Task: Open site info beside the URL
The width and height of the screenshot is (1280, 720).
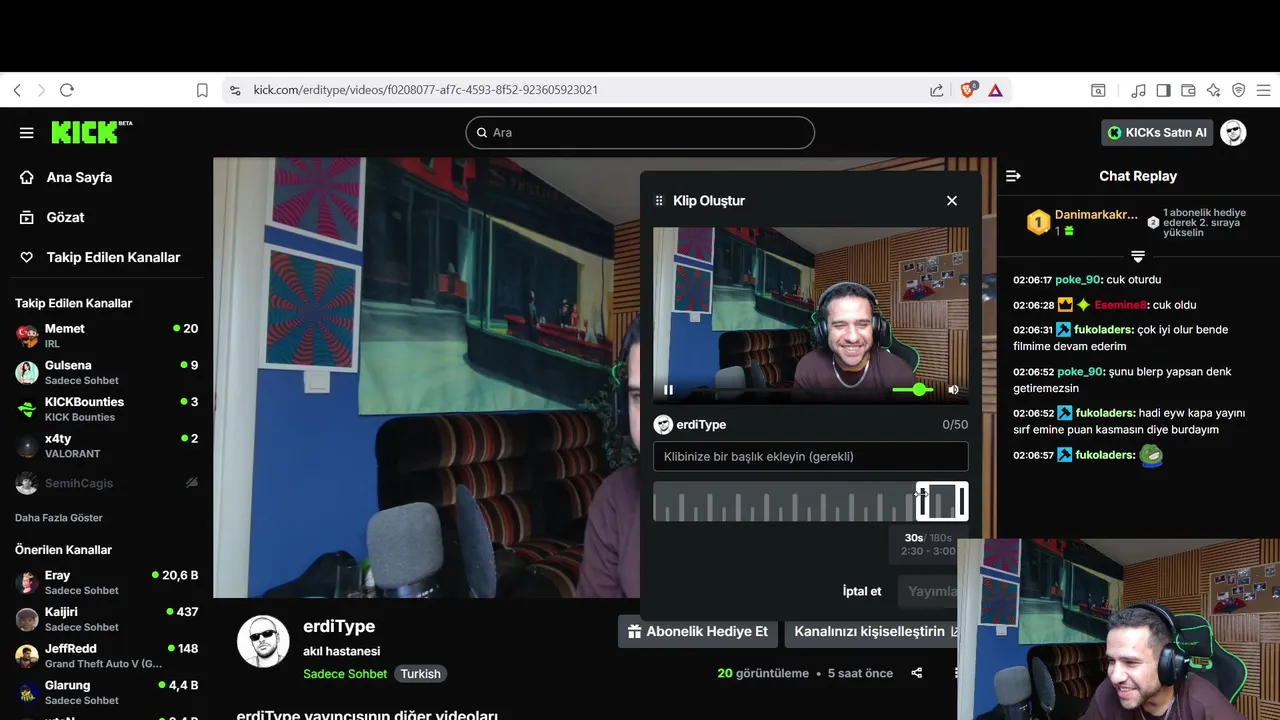Action: click(235, 90)
